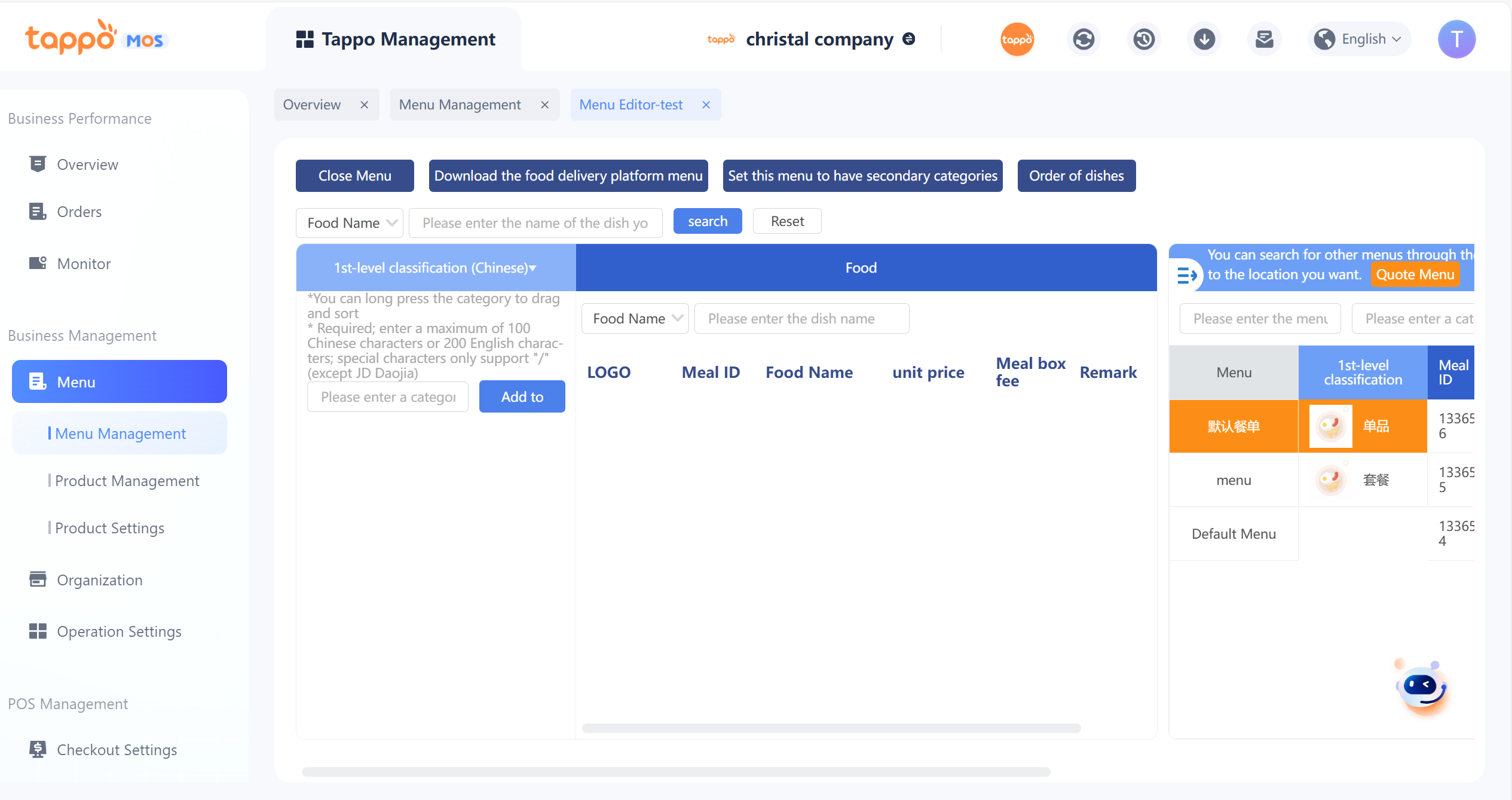Open Product Management in sidebar
The width and height of the screenshot is (1512, 800).
click(x=127, y=481)
